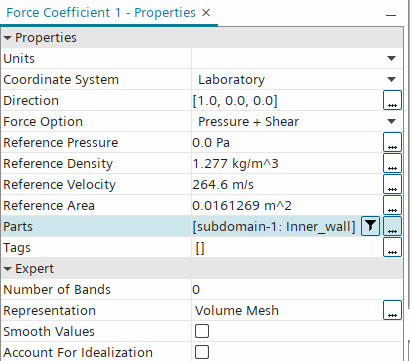
Task: Open the Representation ellipsis selector
Action: pyautogui.click(x=392, y=310)
